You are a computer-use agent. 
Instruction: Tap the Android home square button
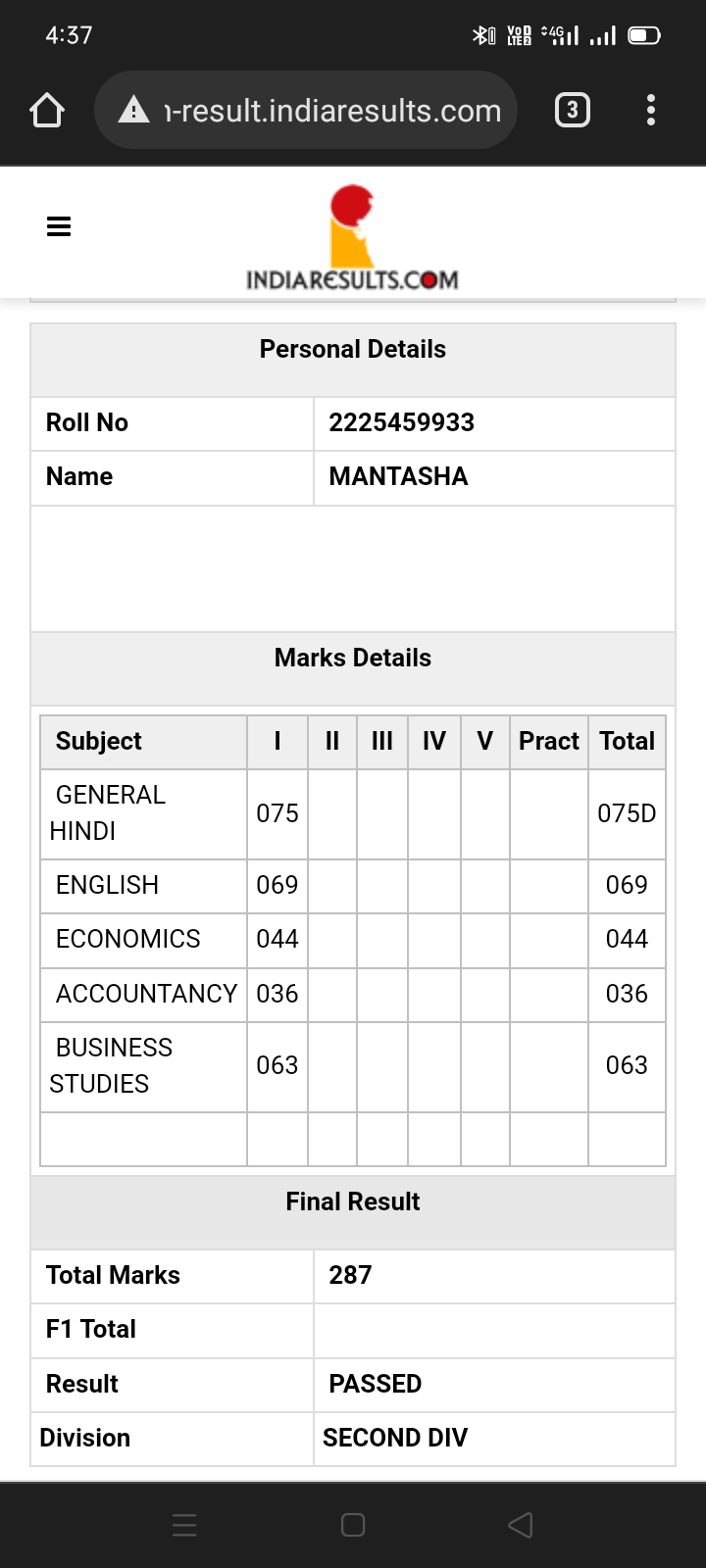pyautogui.click(x=353, y=1524)
